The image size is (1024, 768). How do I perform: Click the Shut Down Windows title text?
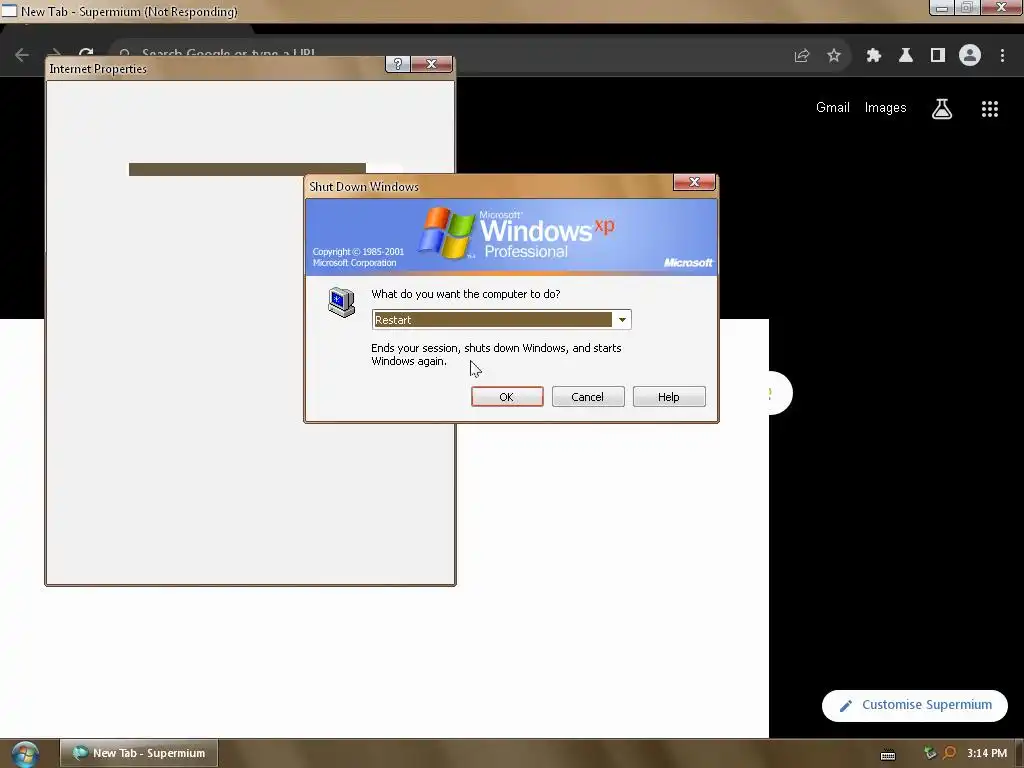tap(364, 187)
